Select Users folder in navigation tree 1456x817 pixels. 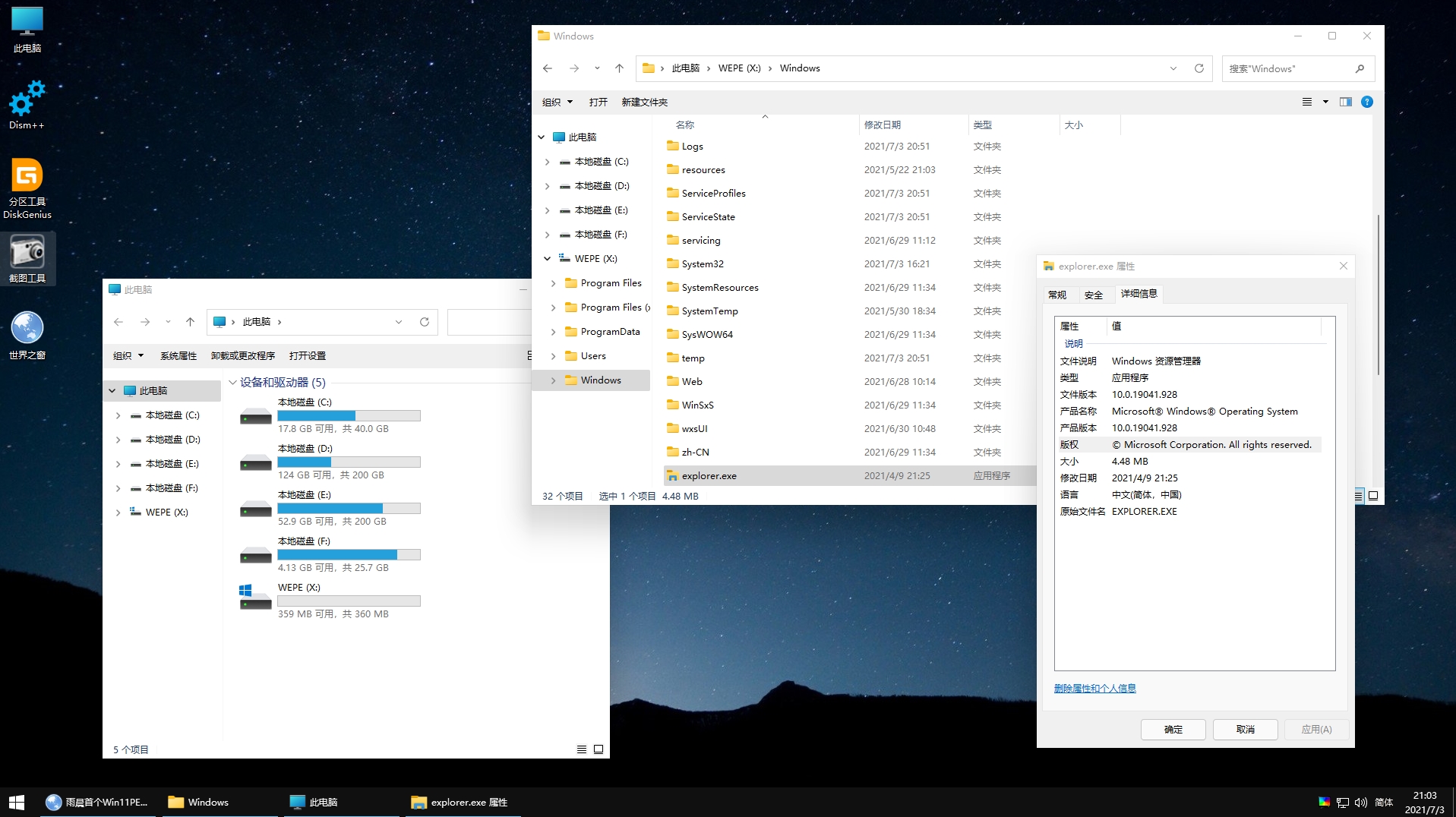point(593,356)
